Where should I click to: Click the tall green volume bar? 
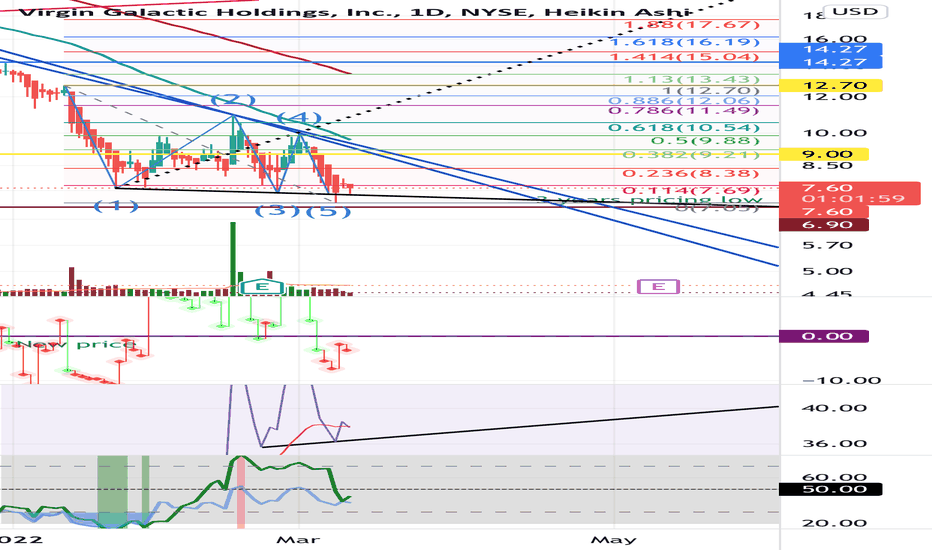coord(233,258)
